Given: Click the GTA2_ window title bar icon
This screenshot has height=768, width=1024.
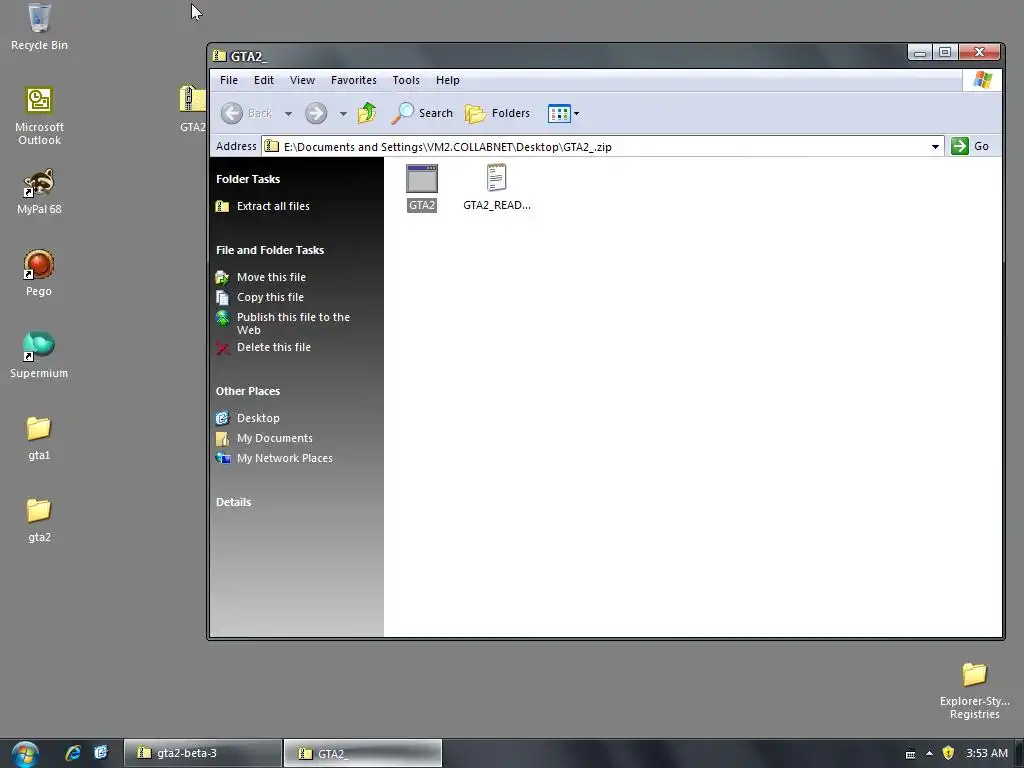Looking at the screenshot, I should point(219,56).
